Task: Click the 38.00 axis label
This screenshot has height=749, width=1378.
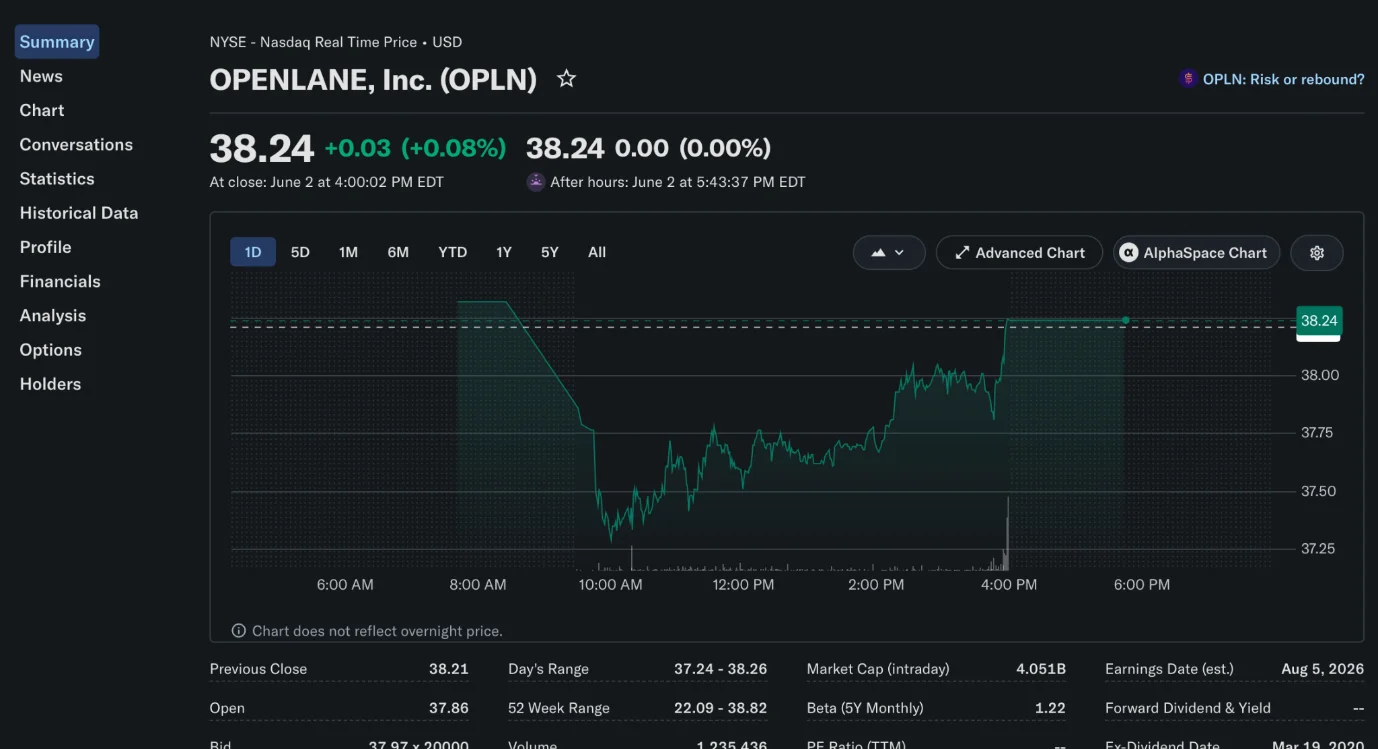Action: [x=1319, y=375]
